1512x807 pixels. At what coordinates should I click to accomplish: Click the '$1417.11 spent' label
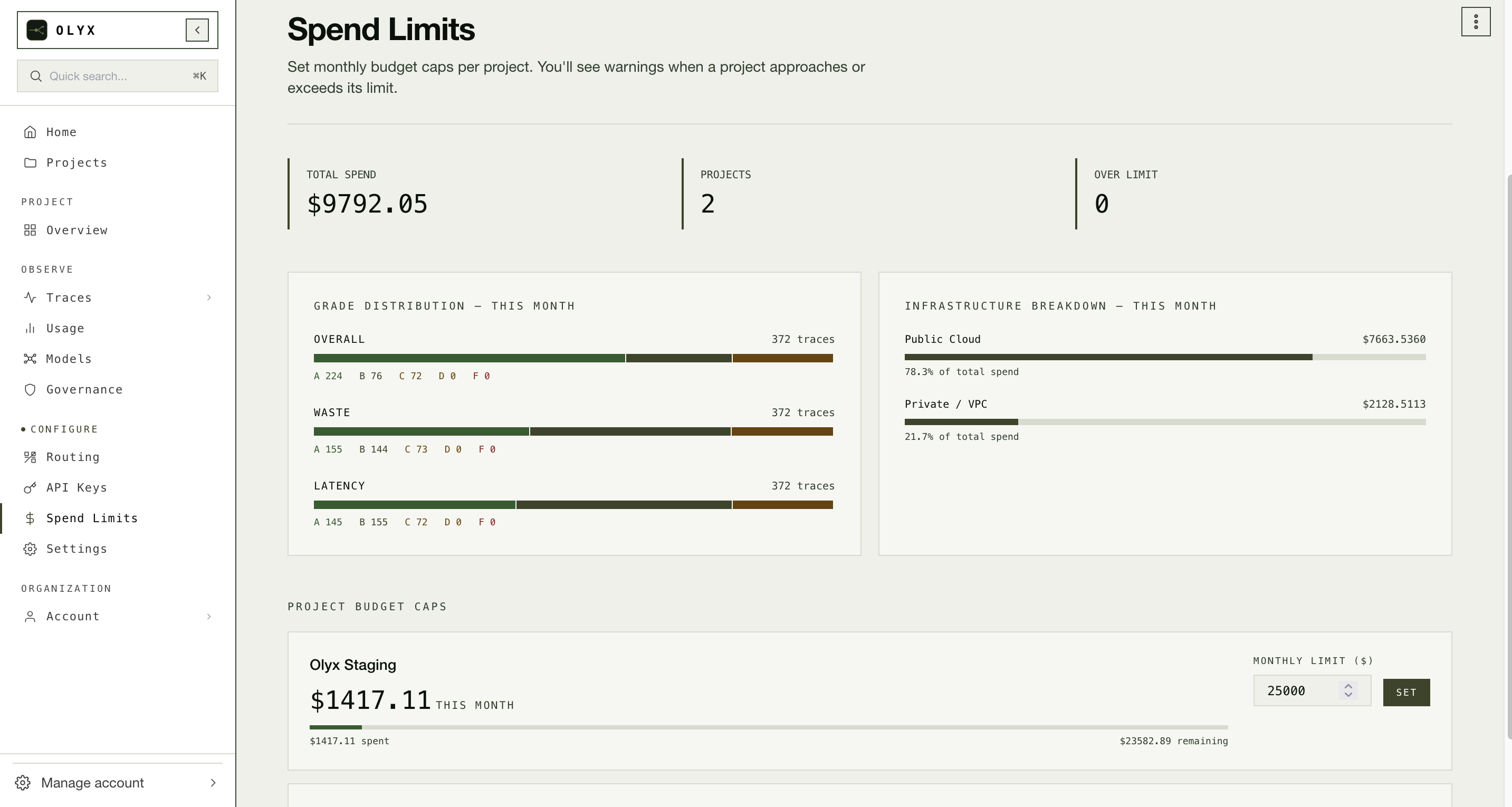[x=349, y=741]
